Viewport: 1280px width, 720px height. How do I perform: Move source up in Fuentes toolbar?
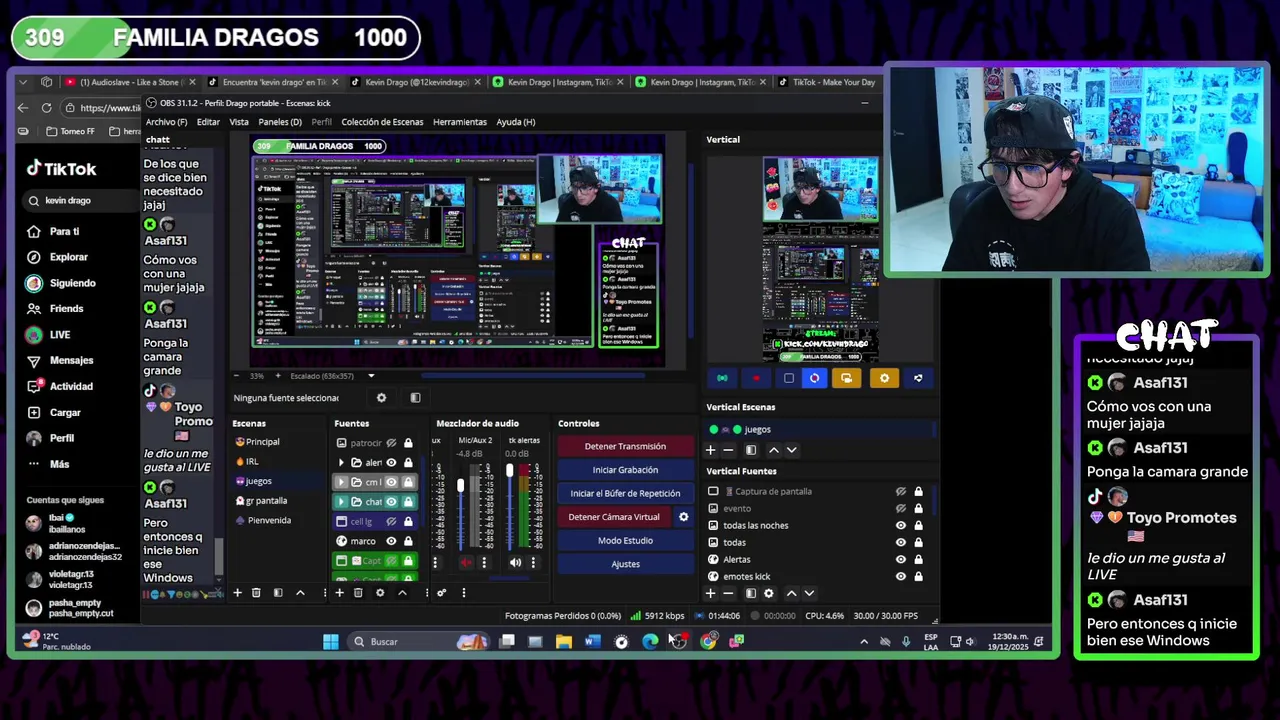tap(402, 593)
